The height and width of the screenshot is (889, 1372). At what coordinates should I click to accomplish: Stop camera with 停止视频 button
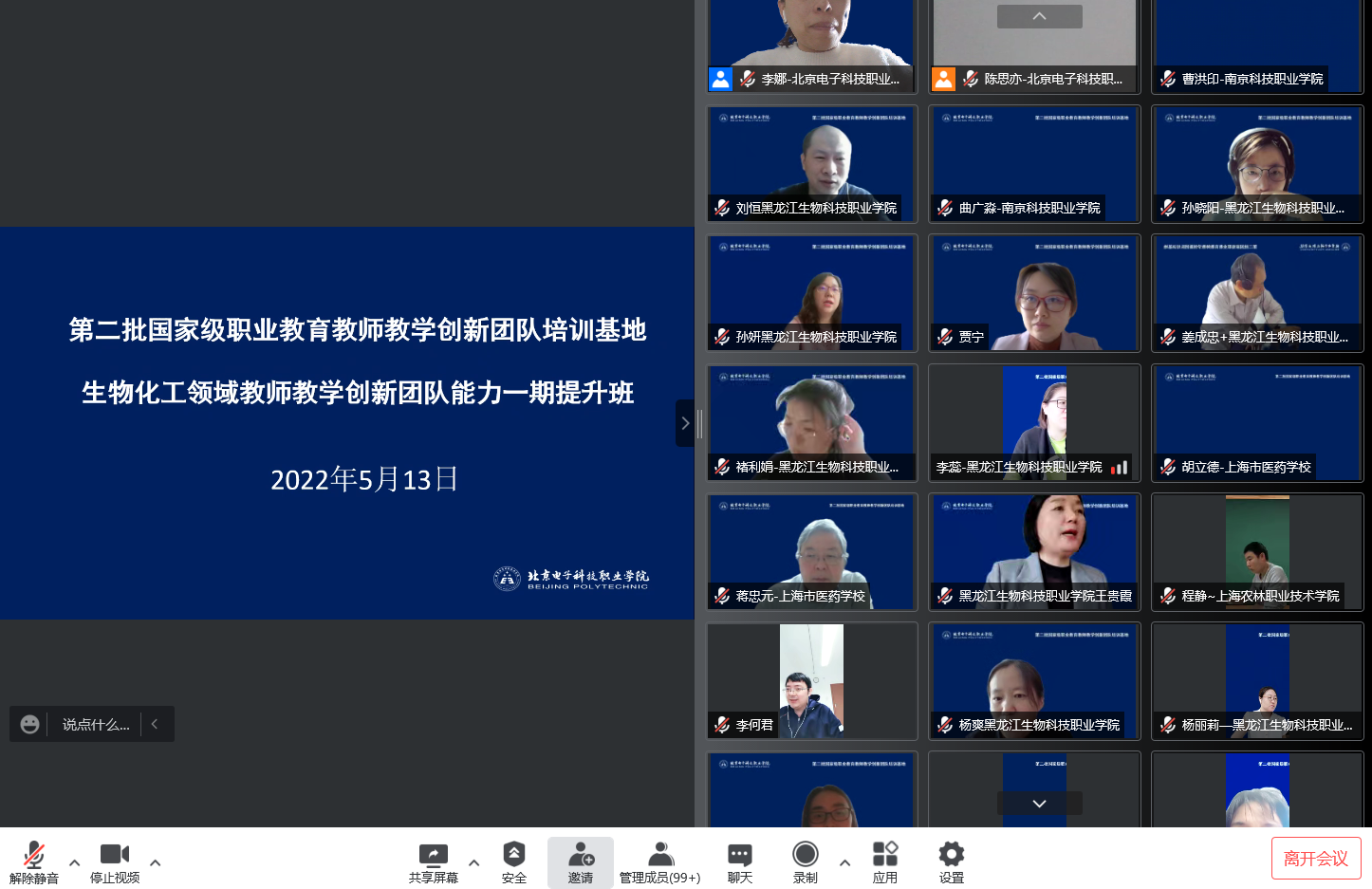(x=115, y=861)
